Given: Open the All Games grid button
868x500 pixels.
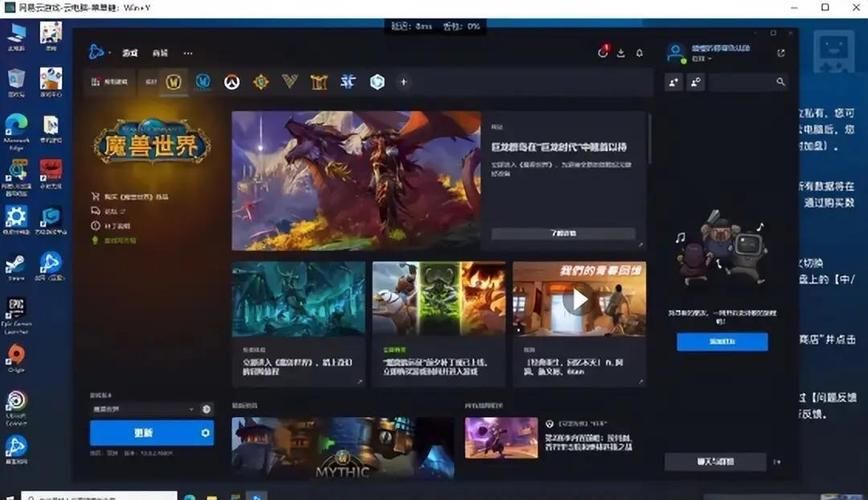Looking at the screenshot, I should pyautogui.click(x=109, y=82).
